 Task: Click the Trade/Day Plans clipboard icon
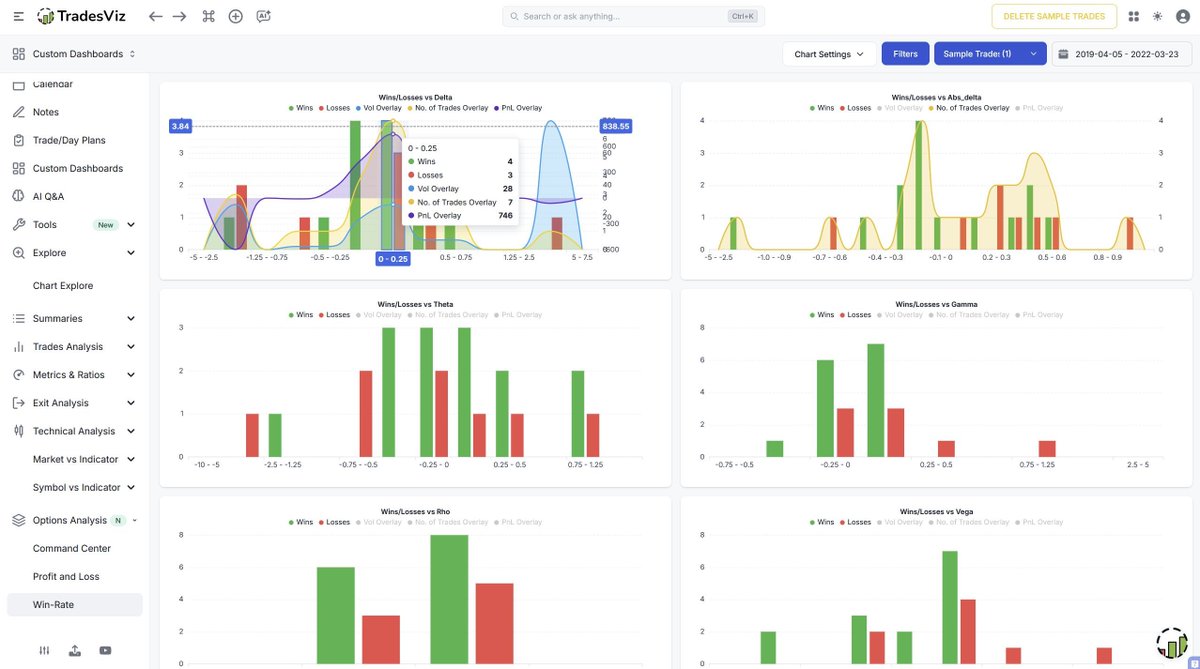[x=18, y=140]
